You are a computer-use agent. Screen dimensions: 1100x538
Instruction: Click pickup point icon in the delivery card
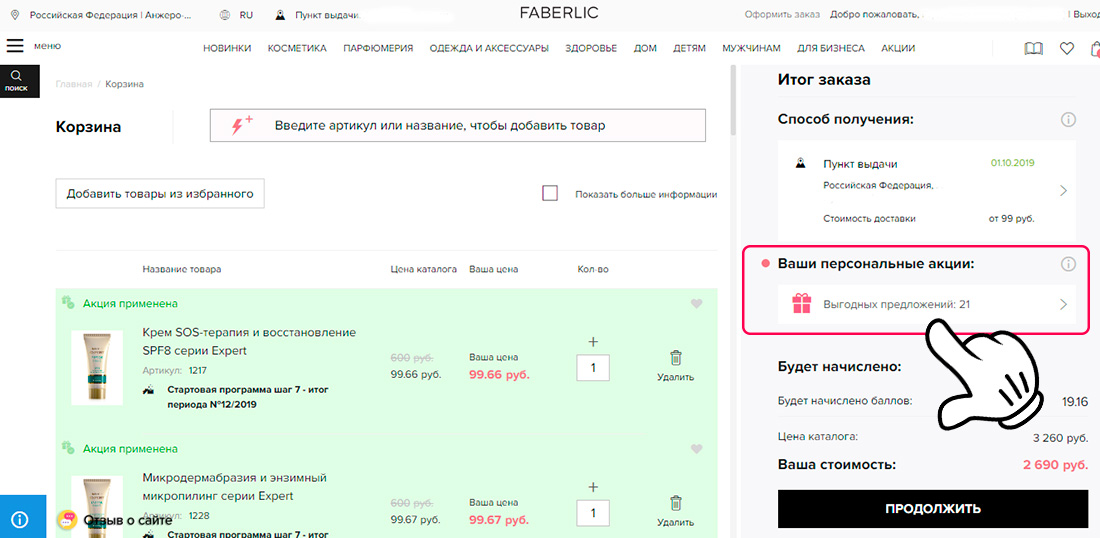coord(800,163)
